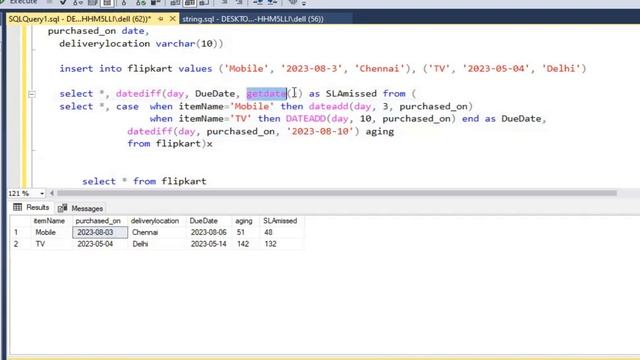Select result row number 1

[16, 232]
